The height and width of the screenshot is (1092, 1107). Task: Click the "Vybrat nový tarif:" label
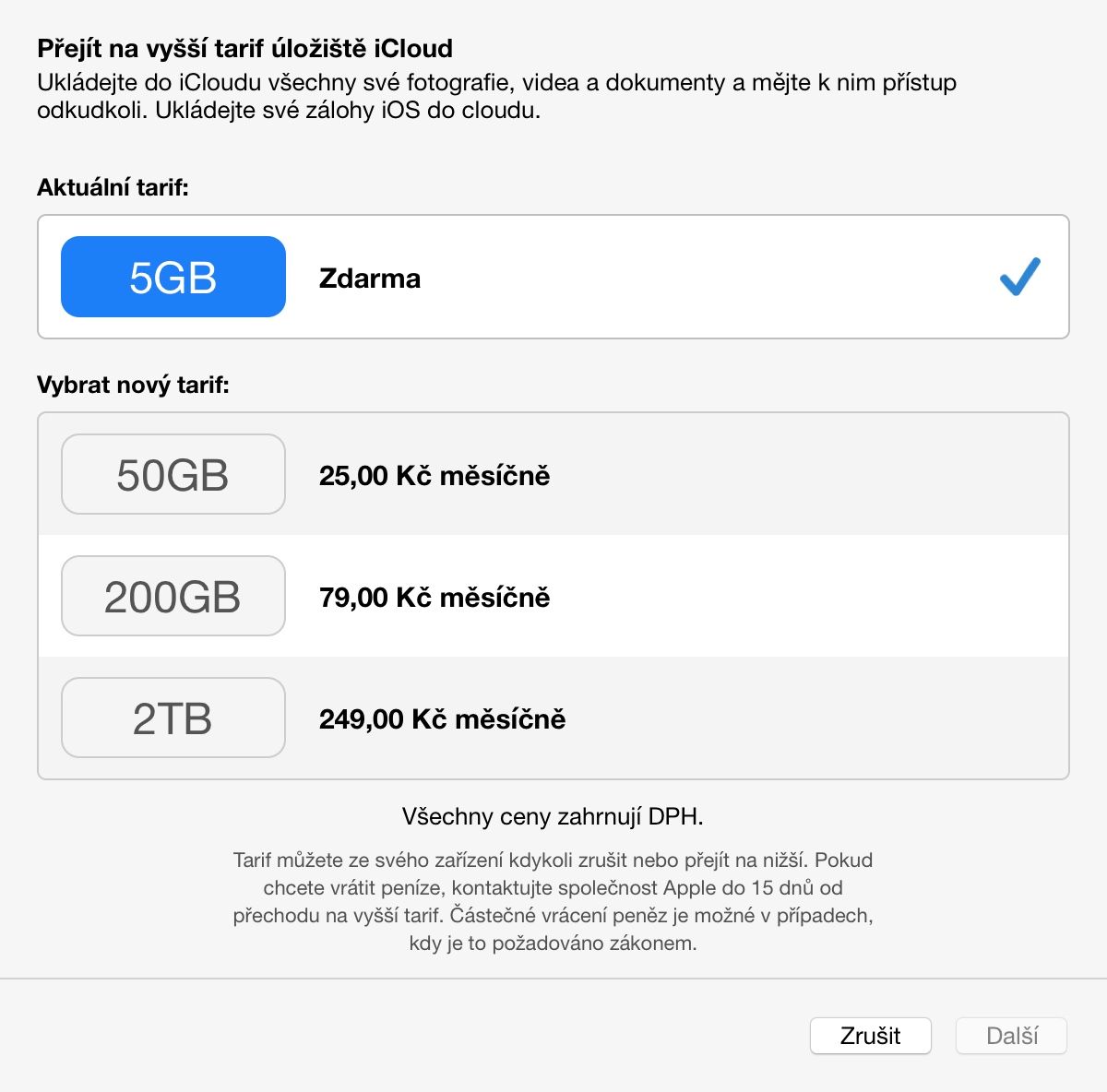[x=133, y=385]
